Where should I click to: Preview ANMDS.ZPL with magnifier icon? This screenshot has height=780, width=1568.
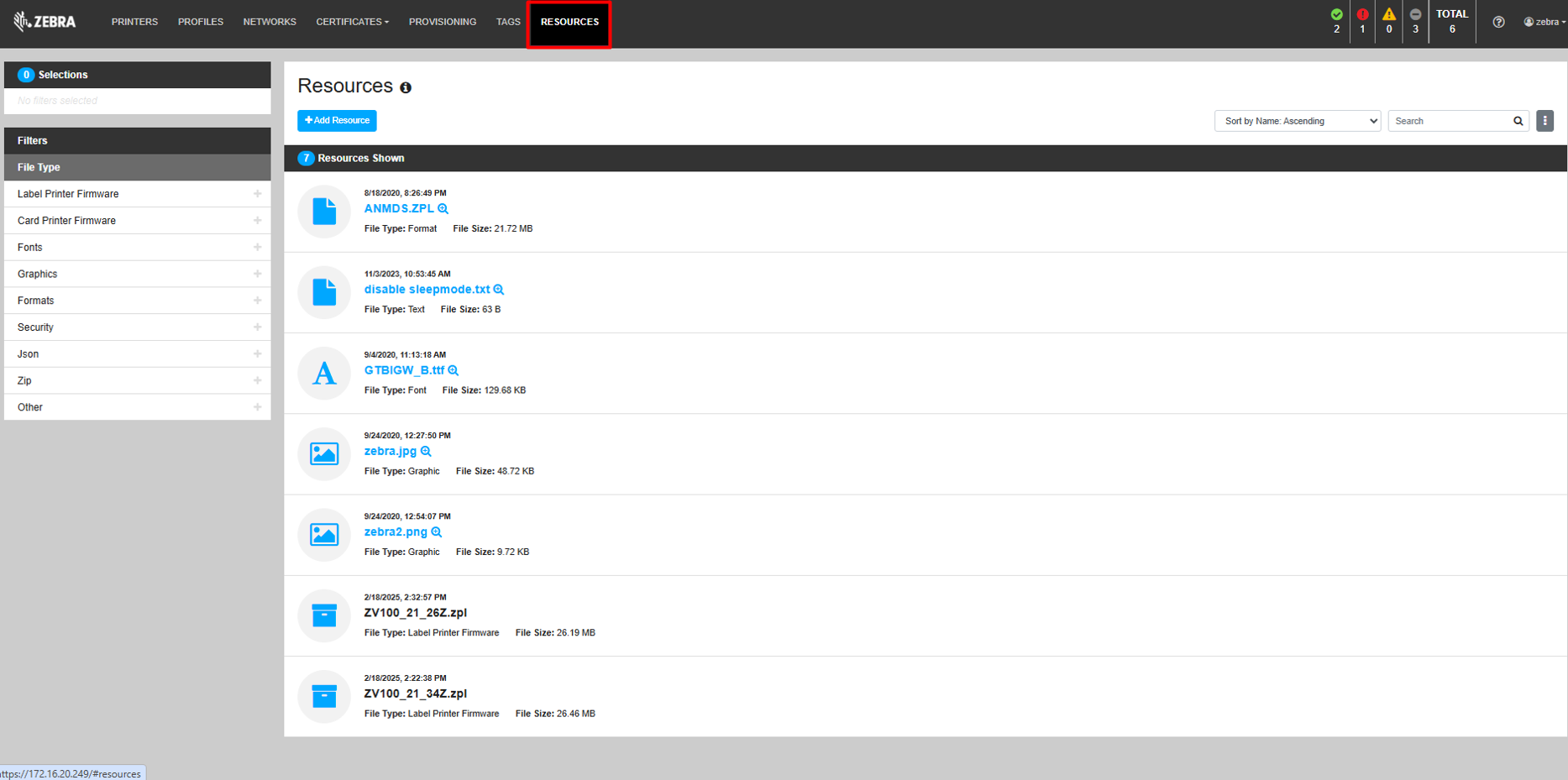443,209
